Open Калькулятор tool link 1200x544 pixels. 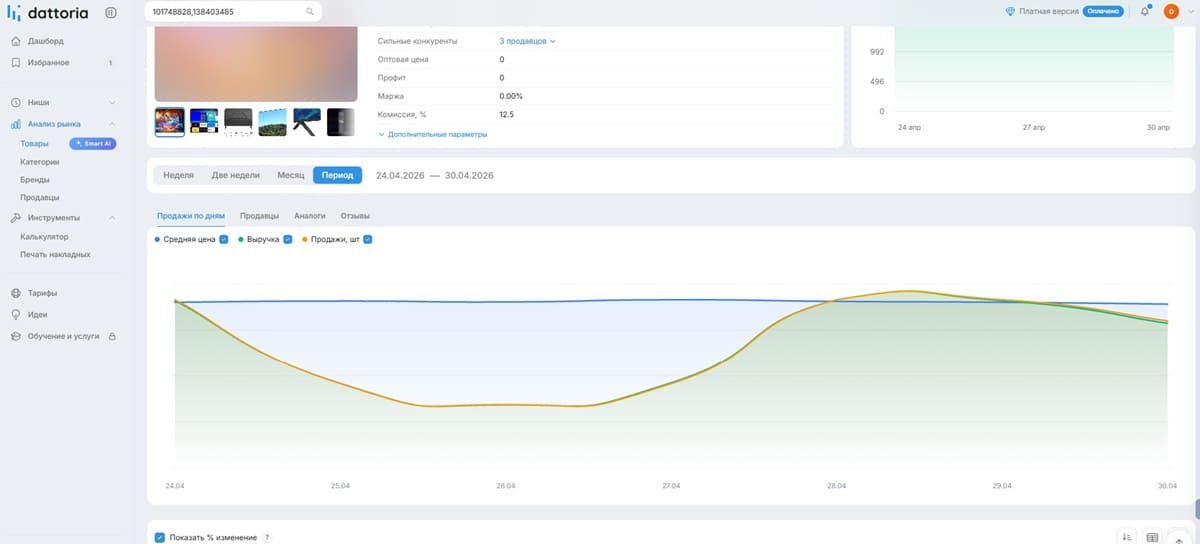[x=44, y=237]
